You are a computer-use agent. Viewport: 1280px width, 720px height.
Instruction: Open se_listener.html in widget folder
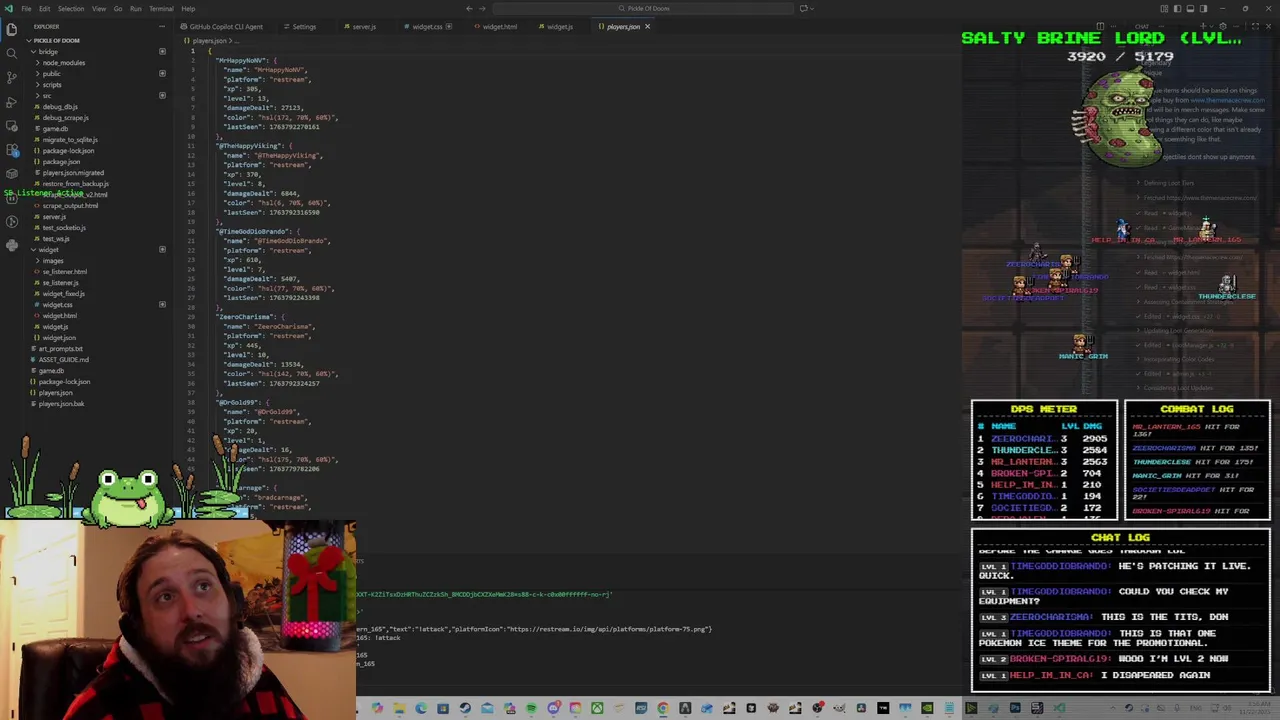64,271
